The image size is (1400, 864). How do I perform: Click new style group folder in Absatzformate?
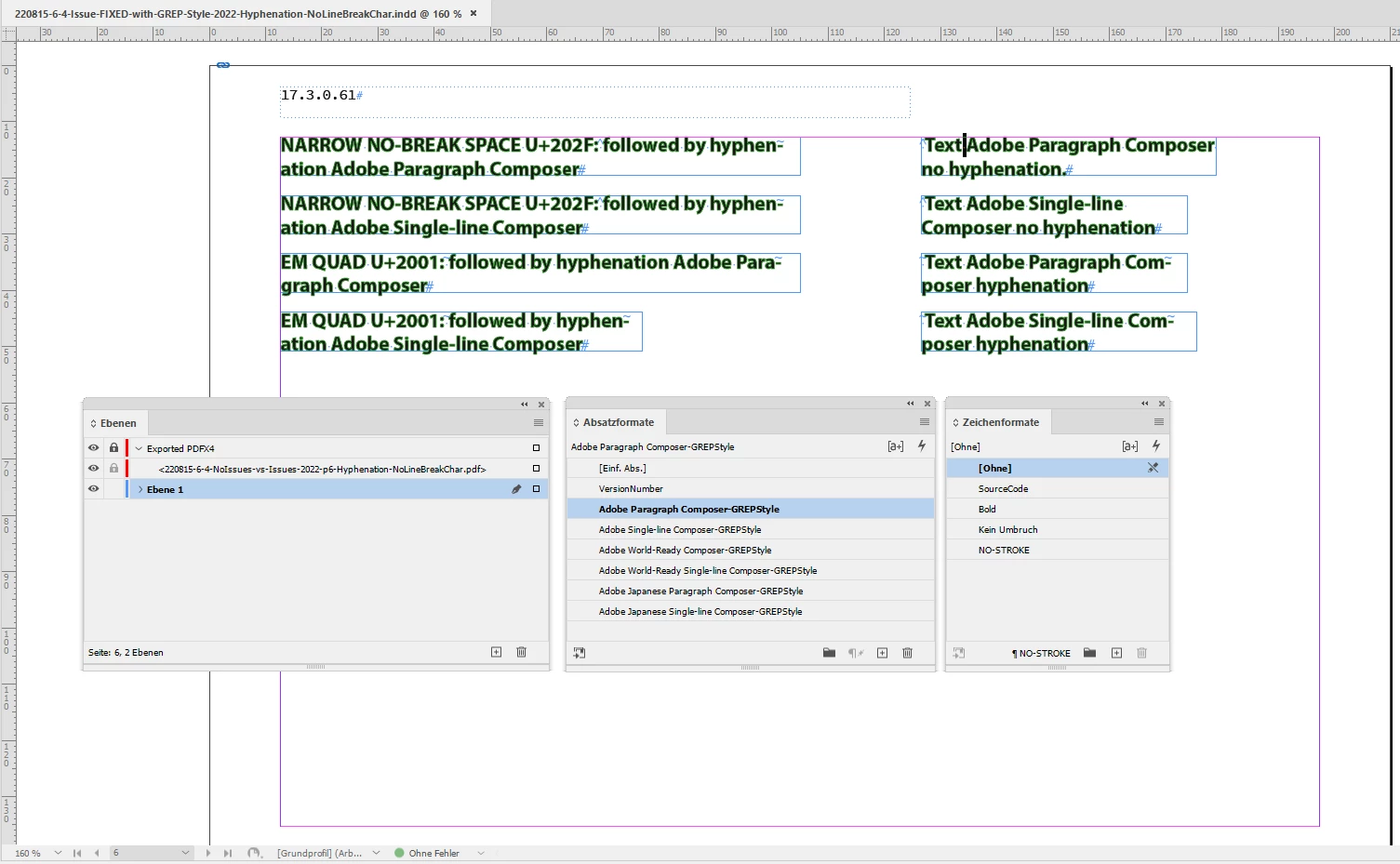pos(829,653)
